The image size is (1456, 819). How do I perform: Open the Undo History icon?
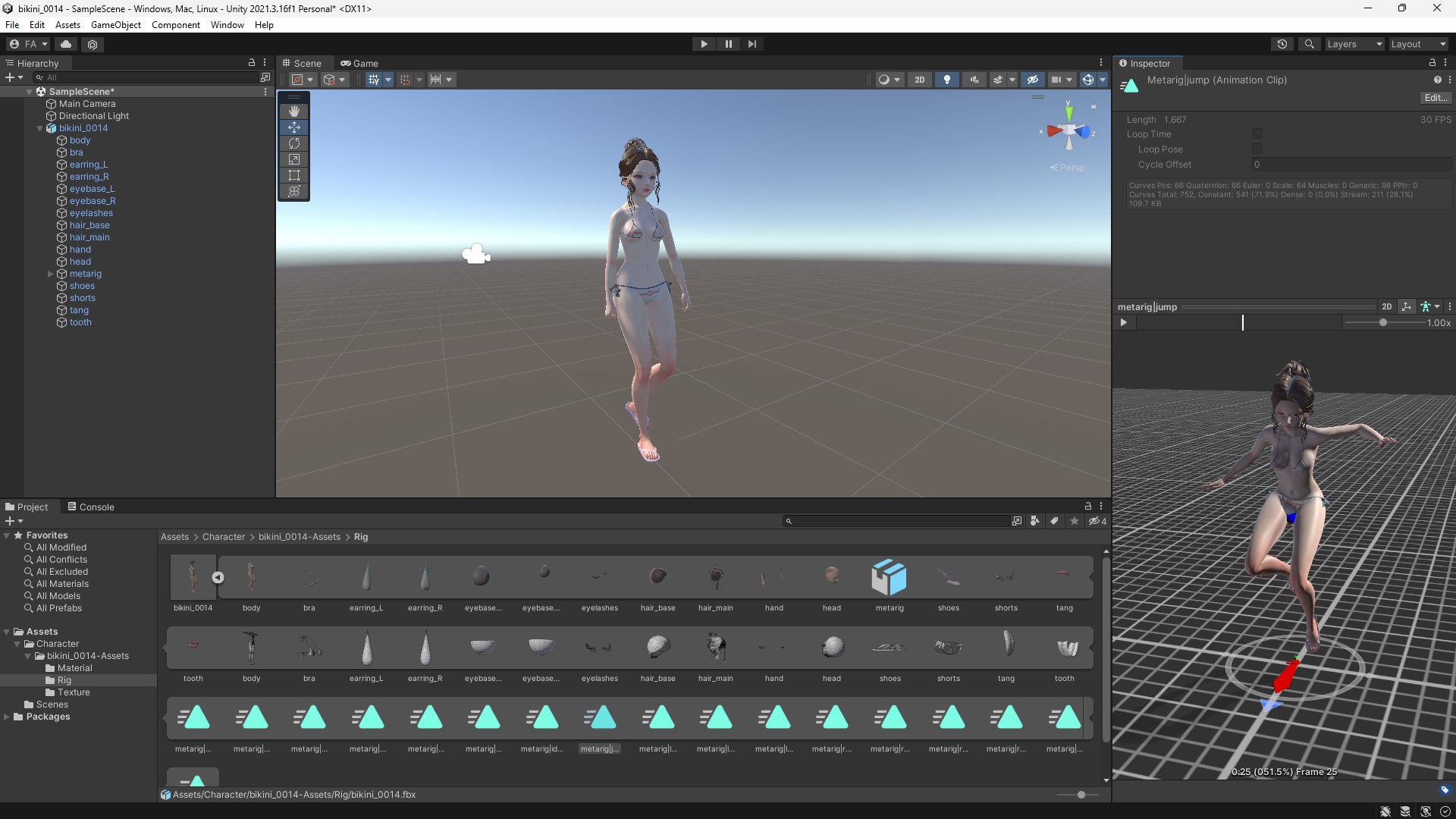1282,44
